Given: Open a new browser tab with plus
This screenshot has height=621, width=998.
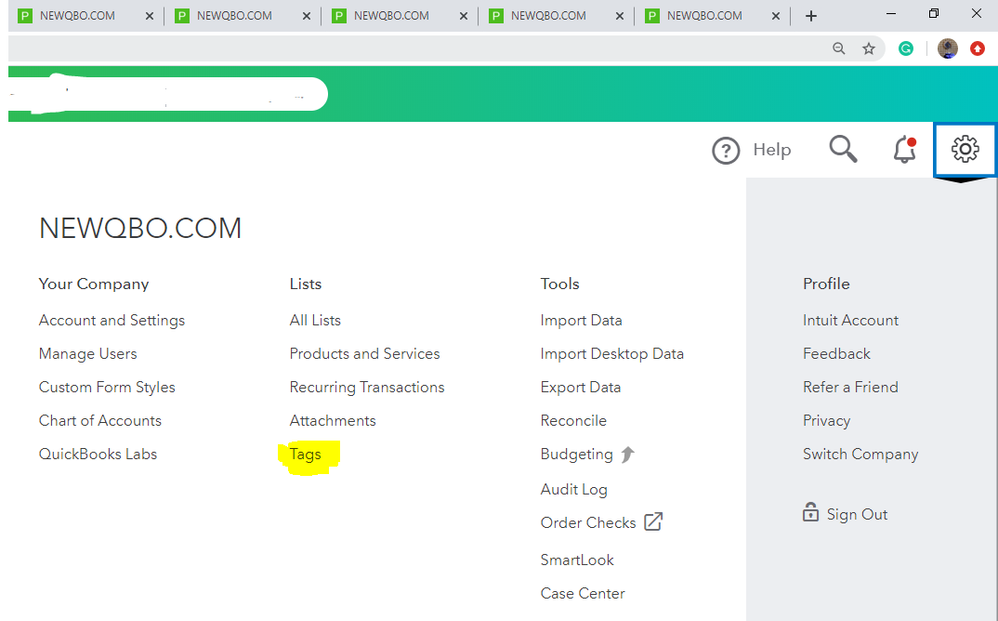Looking at the screenshot, I should (x=811, y=16).
